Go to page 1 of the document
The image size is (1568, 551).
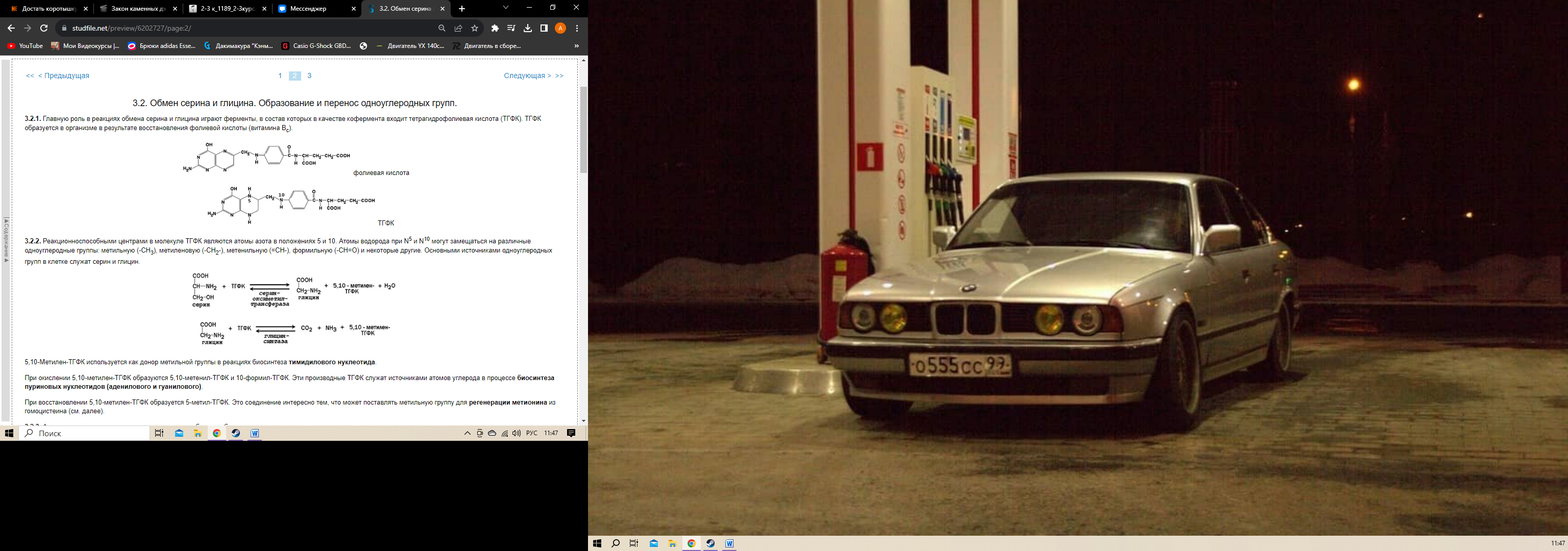pos(280,76)
